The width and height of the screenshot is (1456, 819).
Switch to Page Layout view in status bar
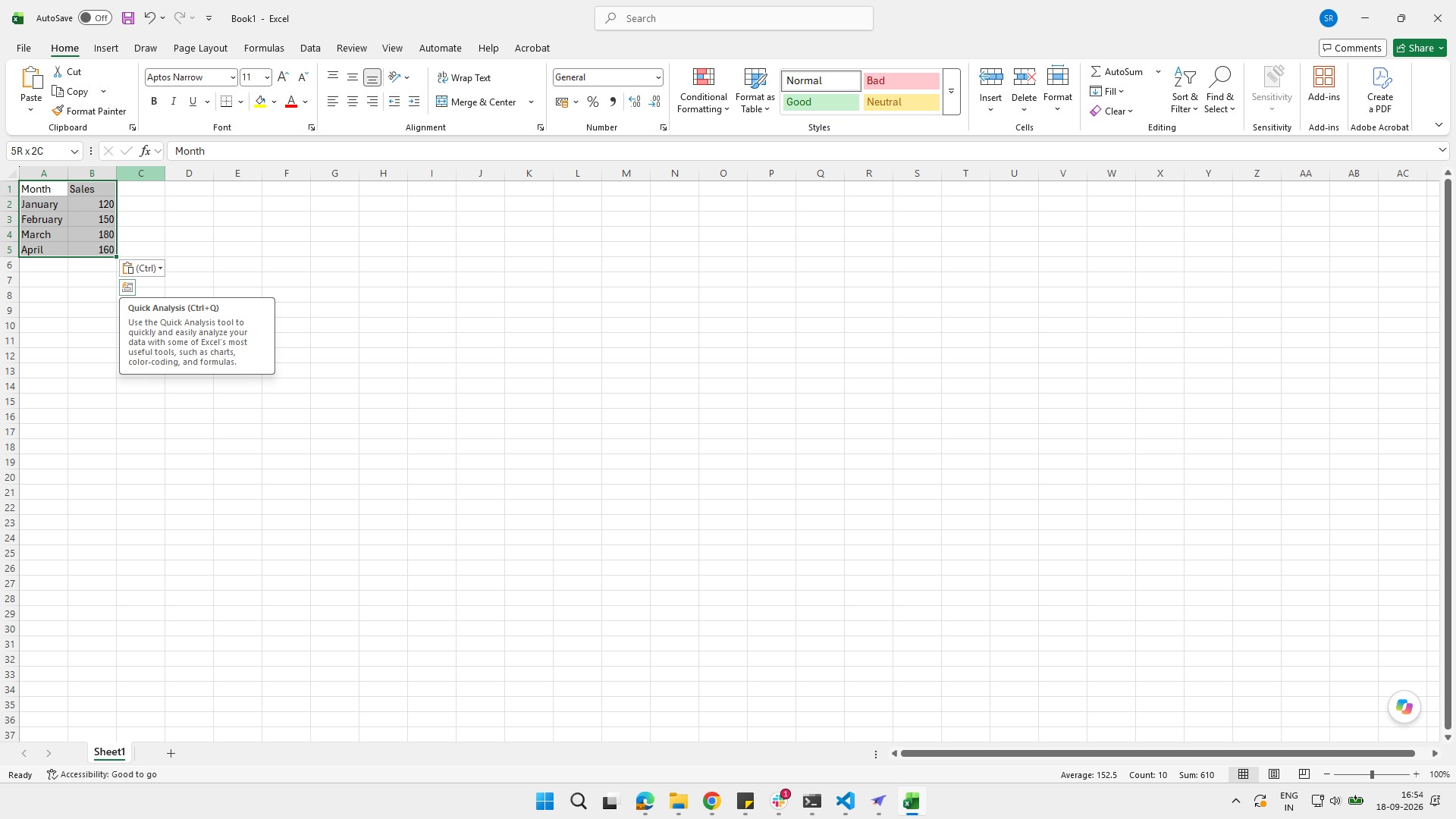pos(1274,774)
